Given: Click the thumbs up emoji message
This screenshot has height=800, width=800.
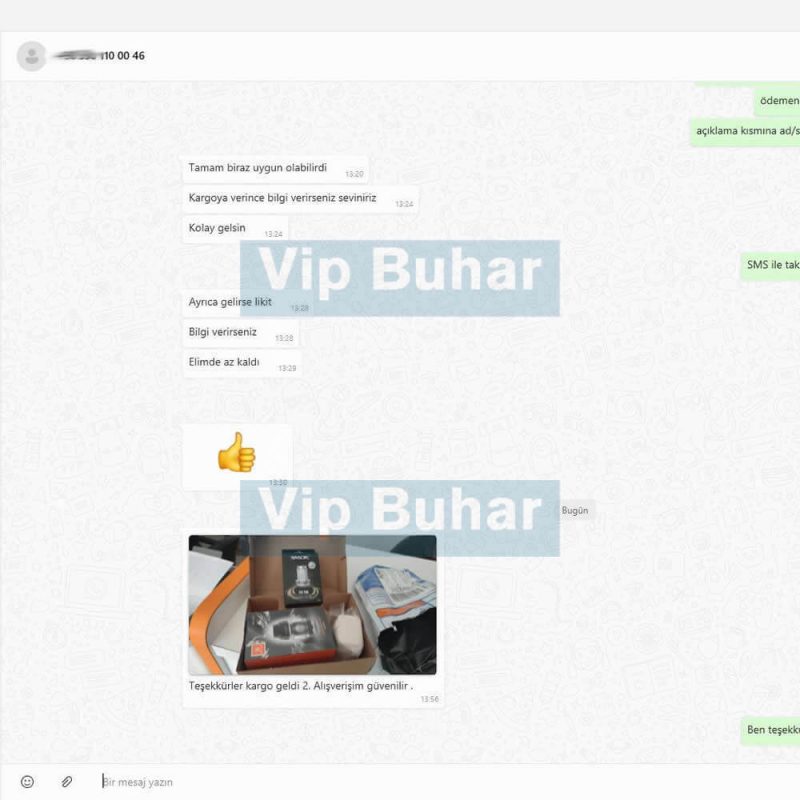Looking at the screenshot, I should (x=237, y=457).
